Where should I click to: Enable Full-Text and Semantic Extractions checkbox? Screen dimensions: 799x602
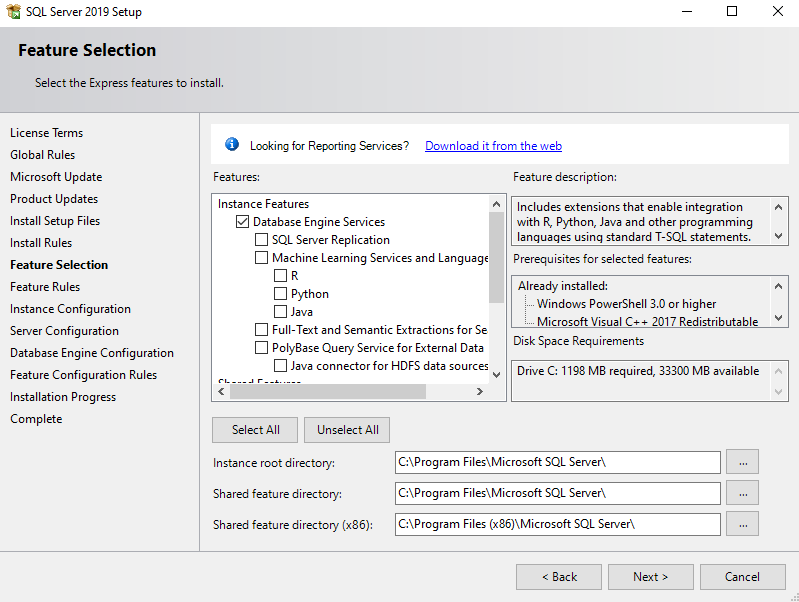pyautogui.click(x=261, y=329)
